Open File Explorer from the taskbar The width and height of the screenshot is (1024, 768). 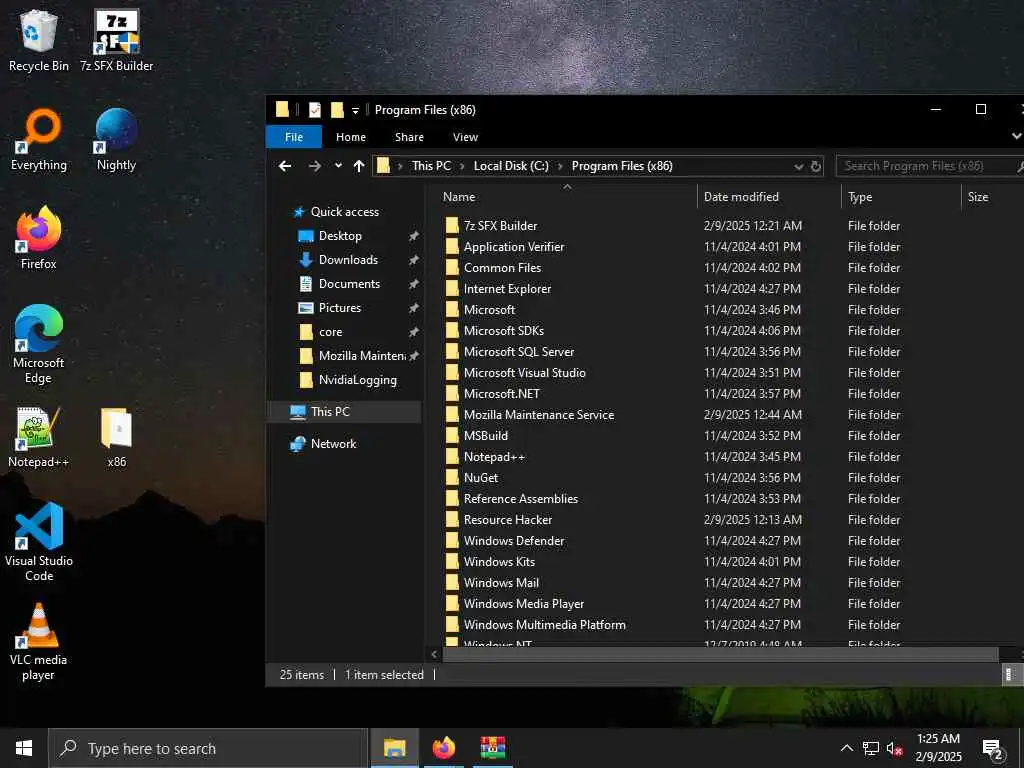pyautogui.click(x=394, y=748)
